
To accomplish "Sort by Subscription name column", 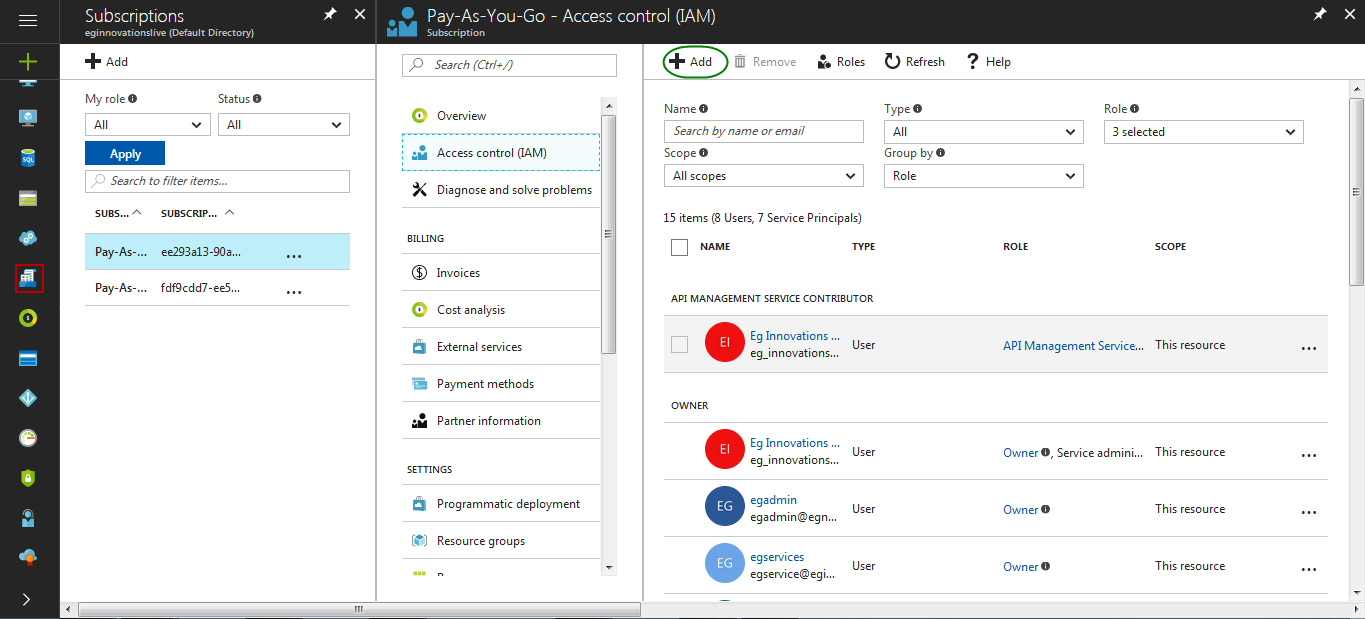I will point(118,213).
